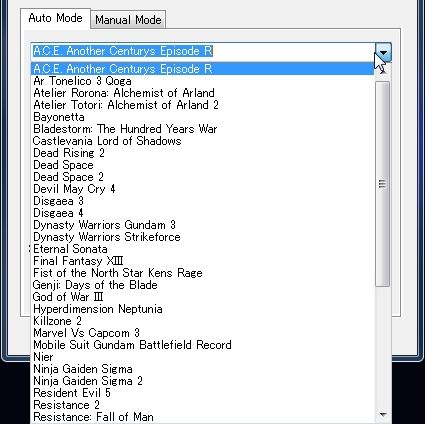Viewport: 425px width, 424px height.
Task: Pick Disgaea 4 from dropdown
Action: (203, 213)
